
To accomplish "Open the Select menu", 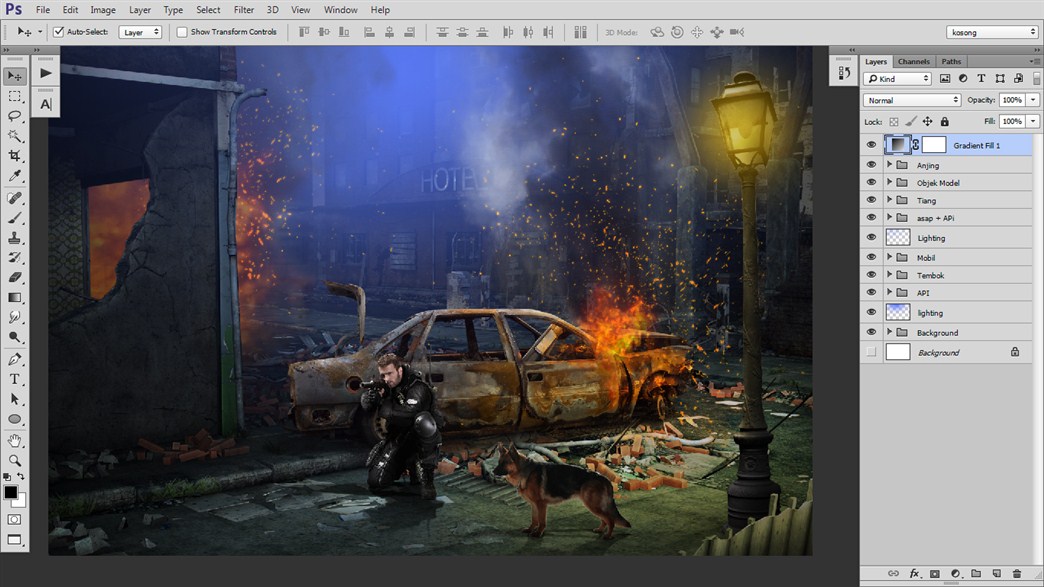I will [x=208, y=10].
